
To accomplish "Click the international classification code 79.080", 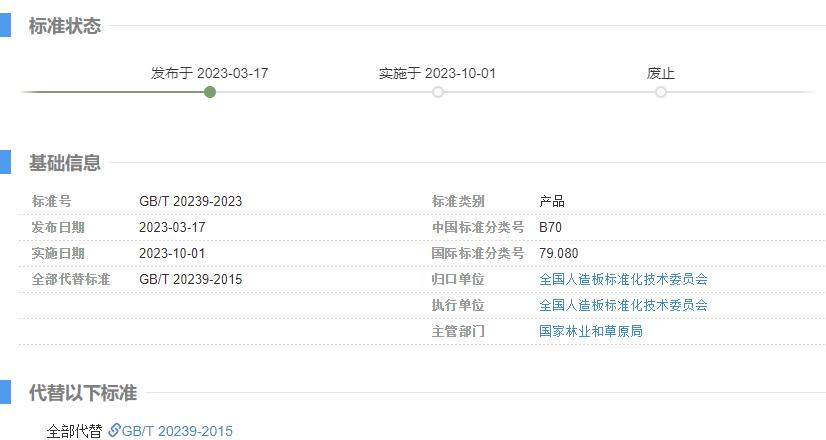I will pyautogui.click(x=558, y=253).
